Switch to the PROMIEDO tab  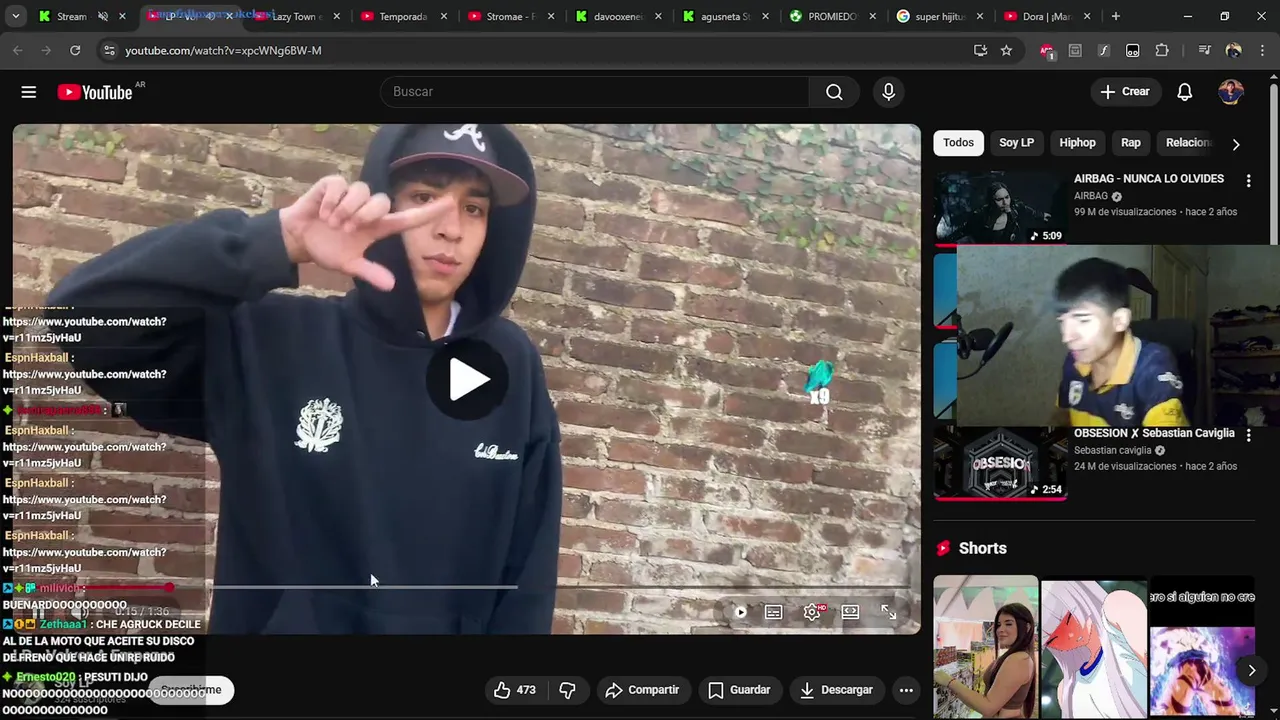[830, 16]
